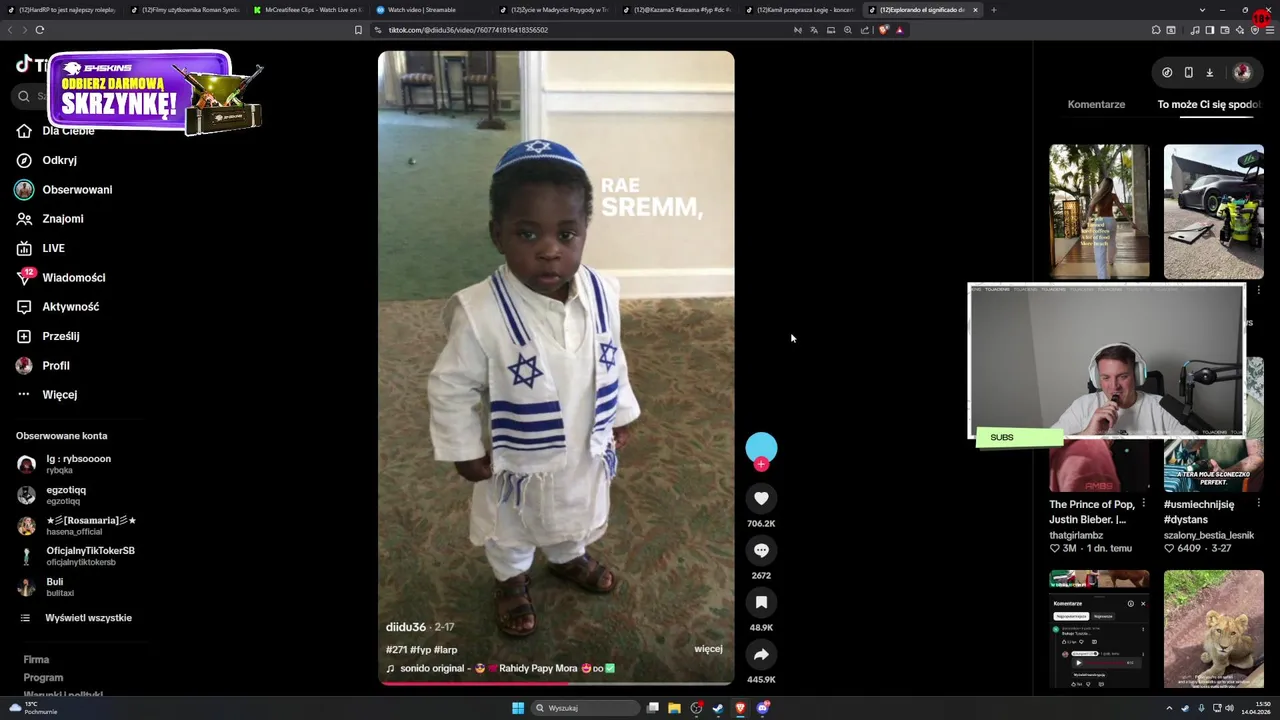
Task: Switch to the Komentarze tab
Action: [1096, 104]
